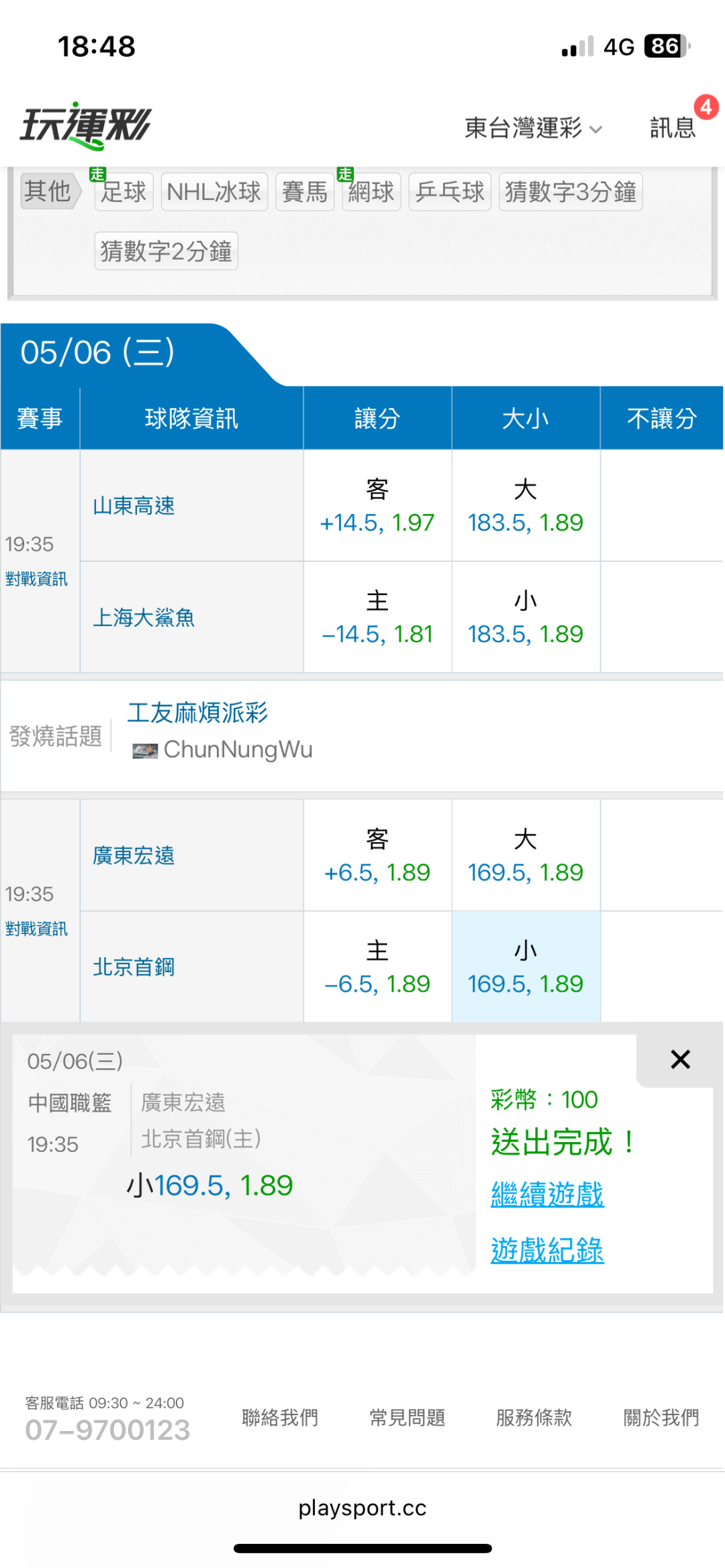Open the 常見問題 footer link
Image resolution: width=725 pixels, height=1568 pixels.
(407, 1418)
